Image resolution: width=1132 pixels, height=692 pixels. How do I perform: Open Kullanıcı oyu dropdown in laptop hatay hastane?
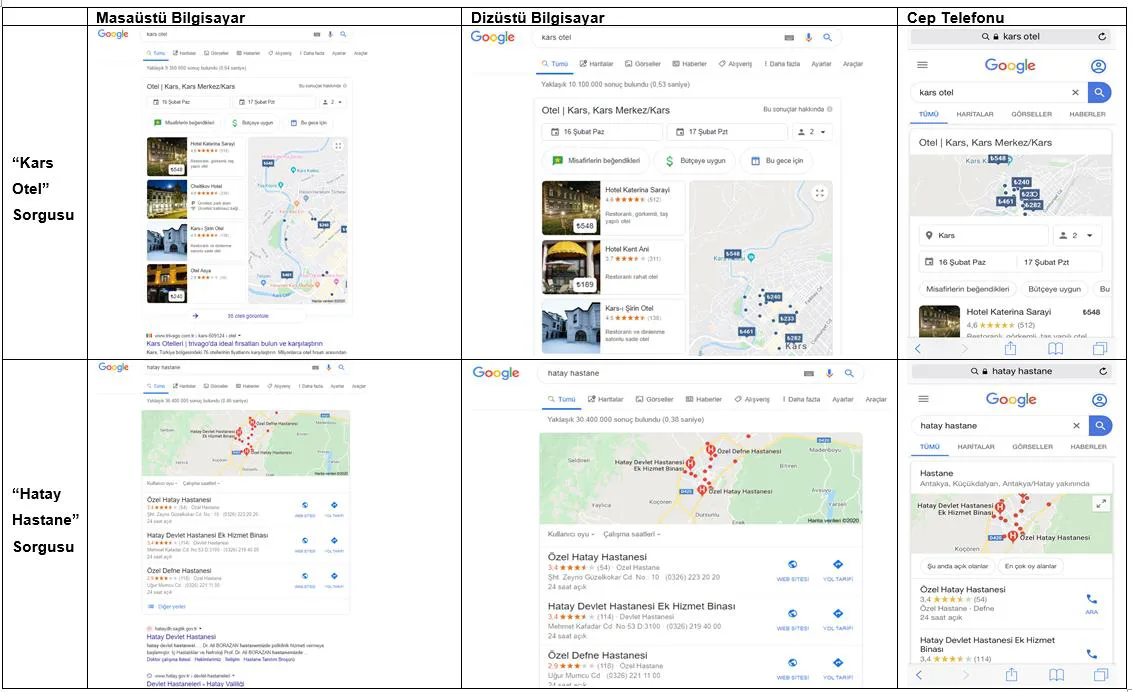(571, 534)
